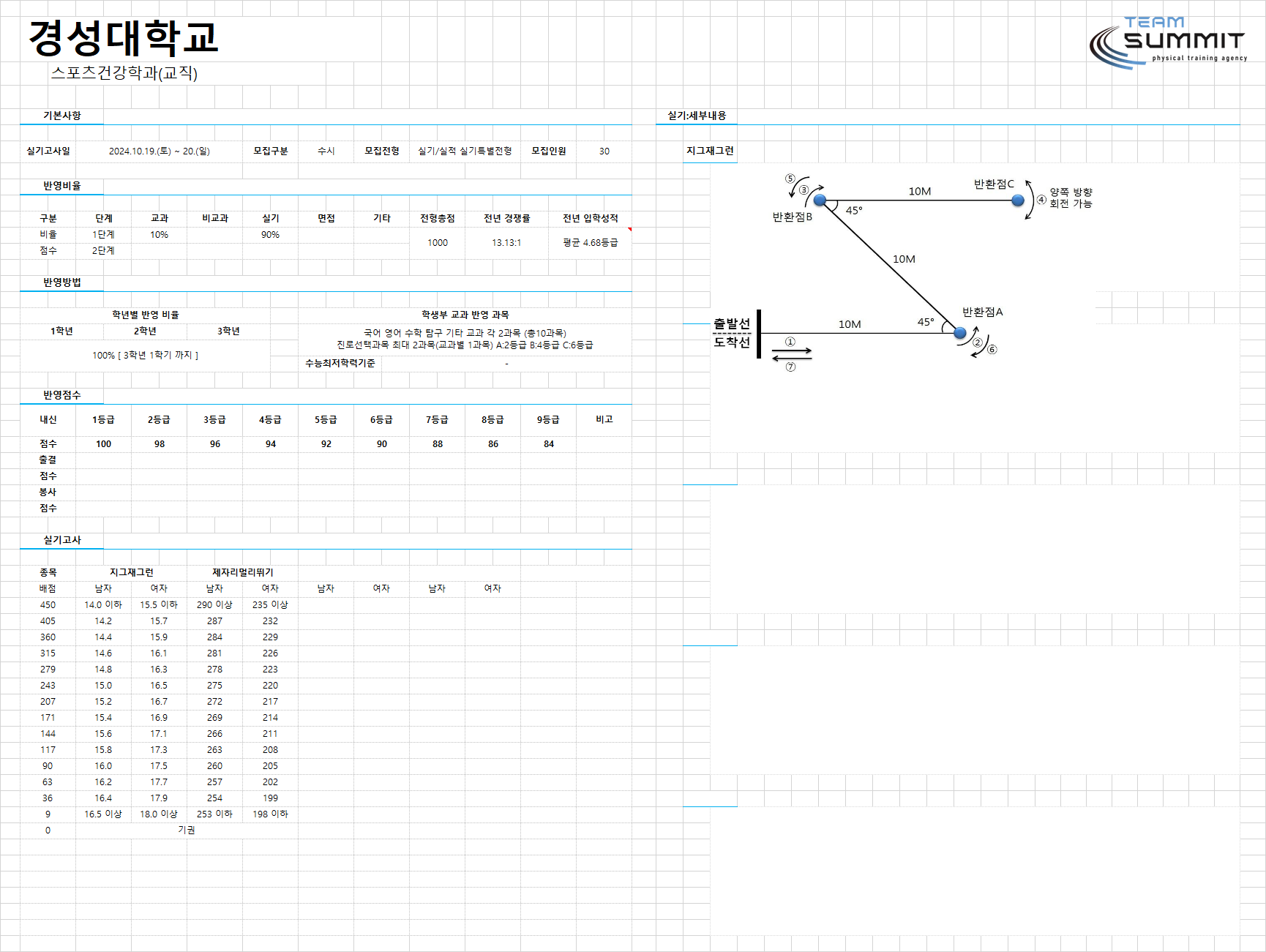The image size is (1266, 952).
Task: Click the Team Summit logo
Action: [1168, 42]
